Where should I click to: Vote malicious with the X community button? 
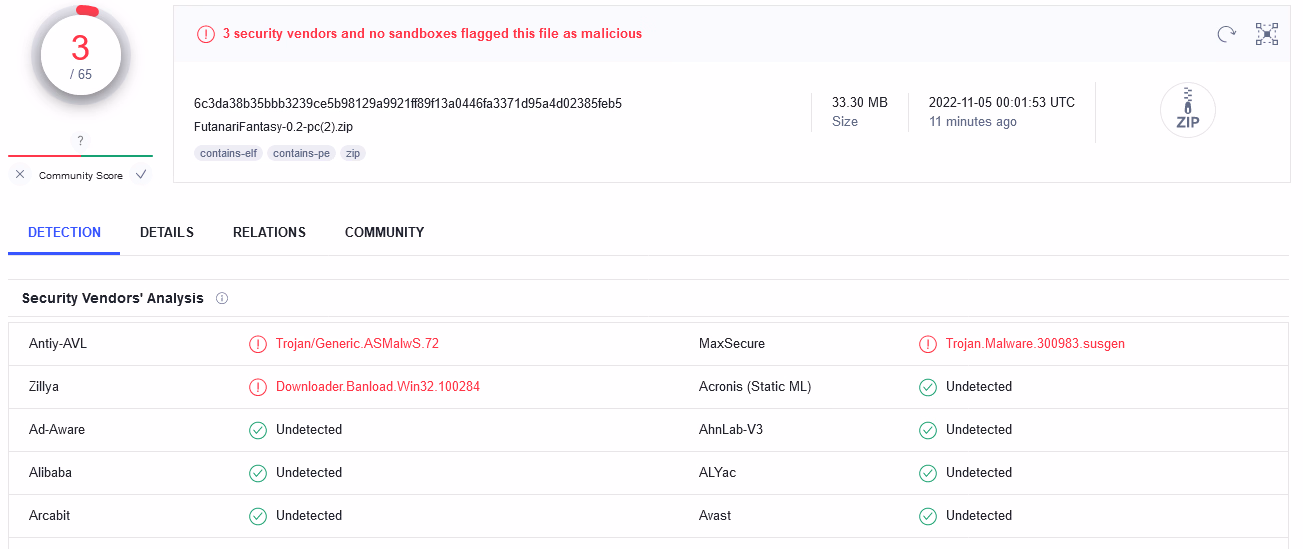[x=20, y=175]
